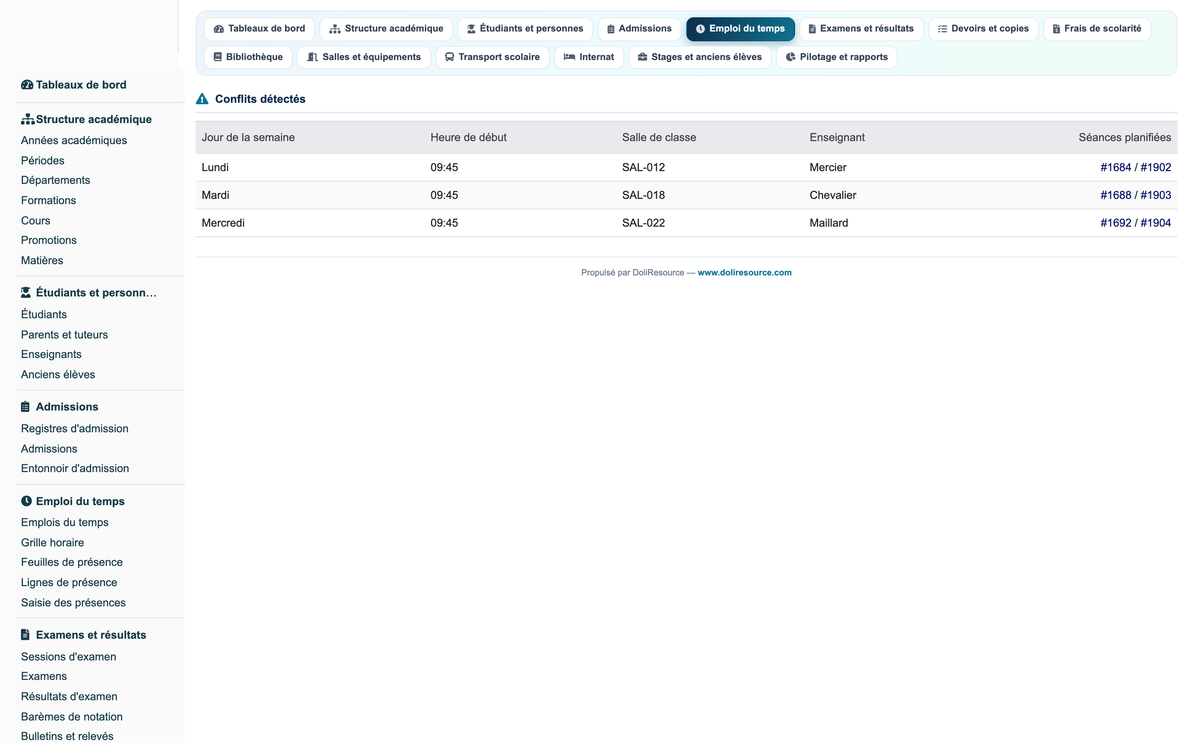Screen dimensions: 1200x743
Task: Open Saisie des présences in the sidebar
Action: tap(74, 602)
